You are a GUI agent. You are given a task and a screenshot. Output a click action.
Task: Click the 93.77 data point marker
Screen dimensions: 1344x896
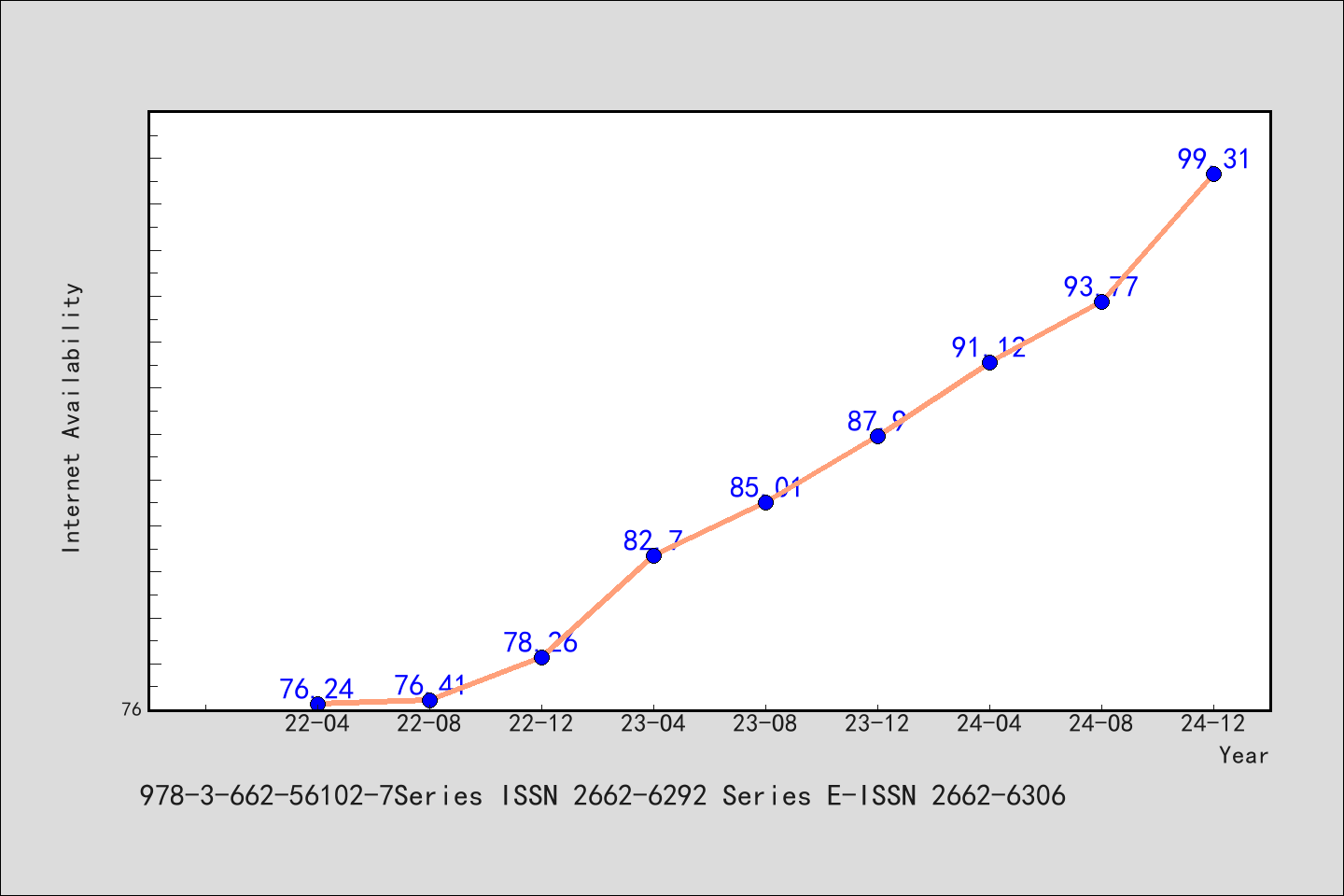pyautogui.click(x=1101, y=301)
